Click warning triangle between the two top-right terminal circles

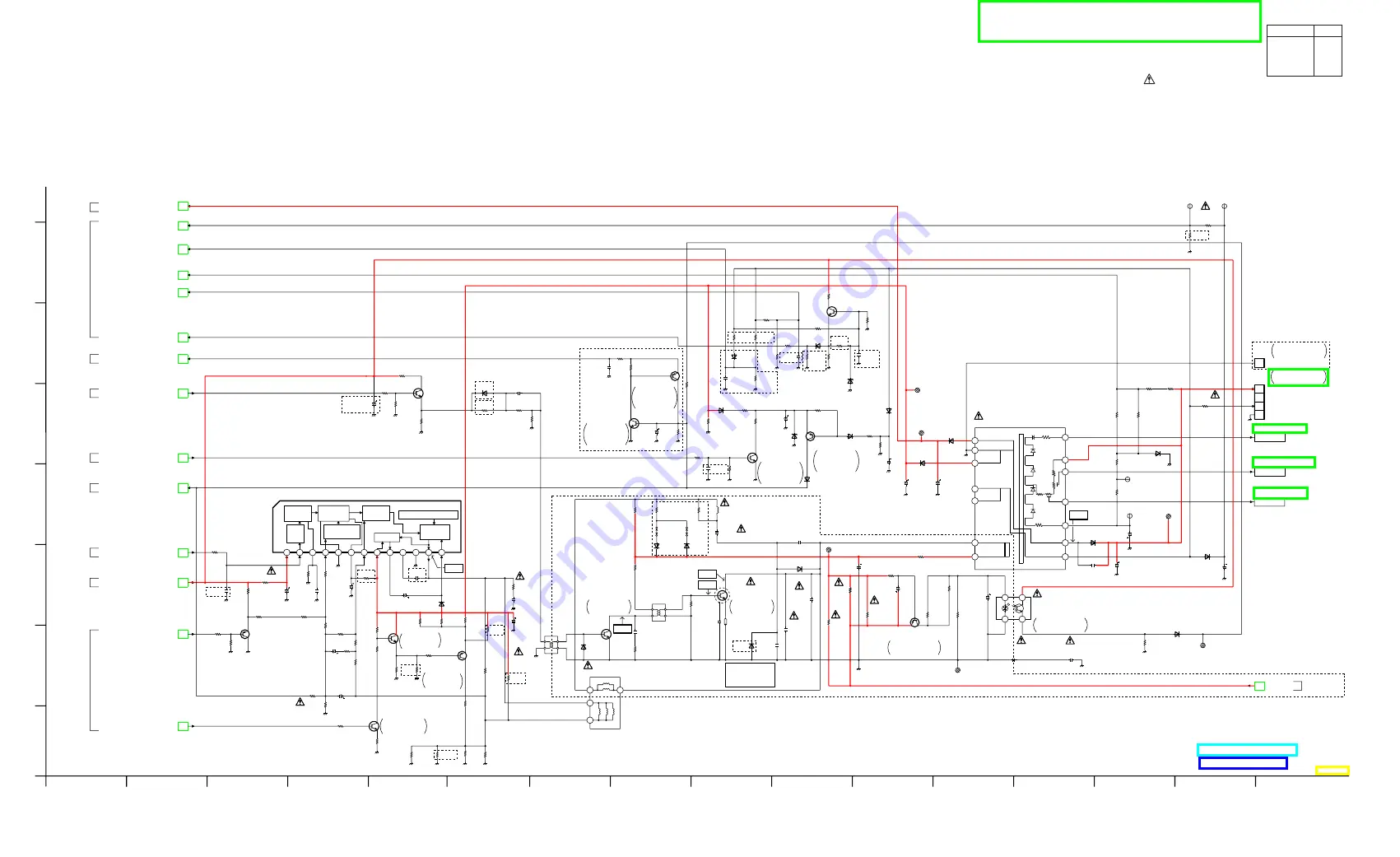(1206, 206)
